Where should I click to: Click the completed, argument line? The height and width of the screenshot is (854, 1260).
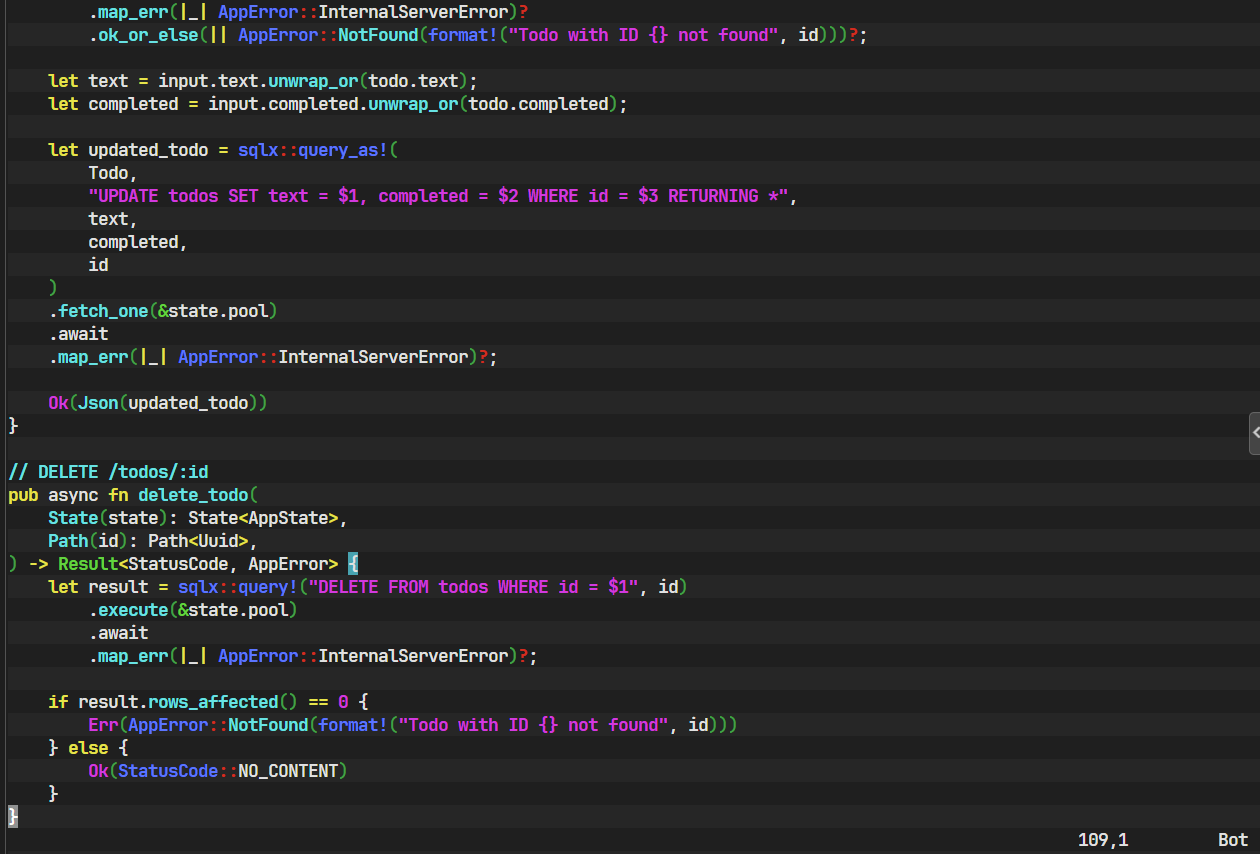[x=138, y=242]
